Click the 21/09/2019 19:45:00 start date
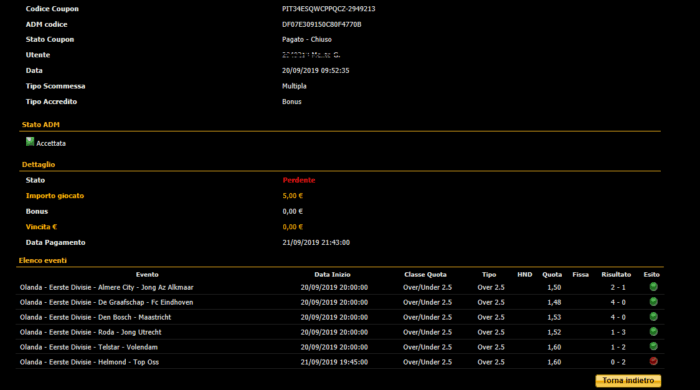 click(x=334, y=362)
